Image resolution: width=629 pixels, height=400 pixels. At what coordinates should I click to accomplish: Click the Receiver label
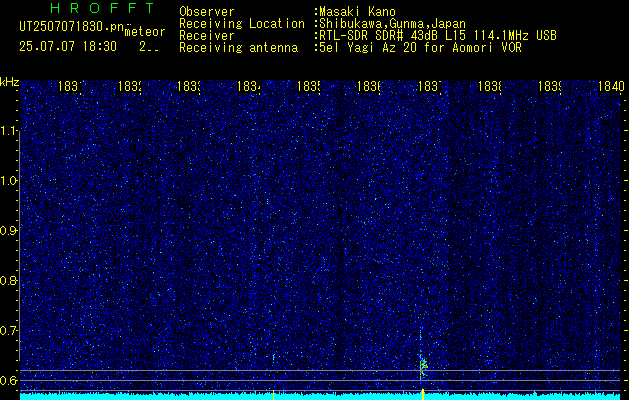pyautogui.click(x=207, y=36)
